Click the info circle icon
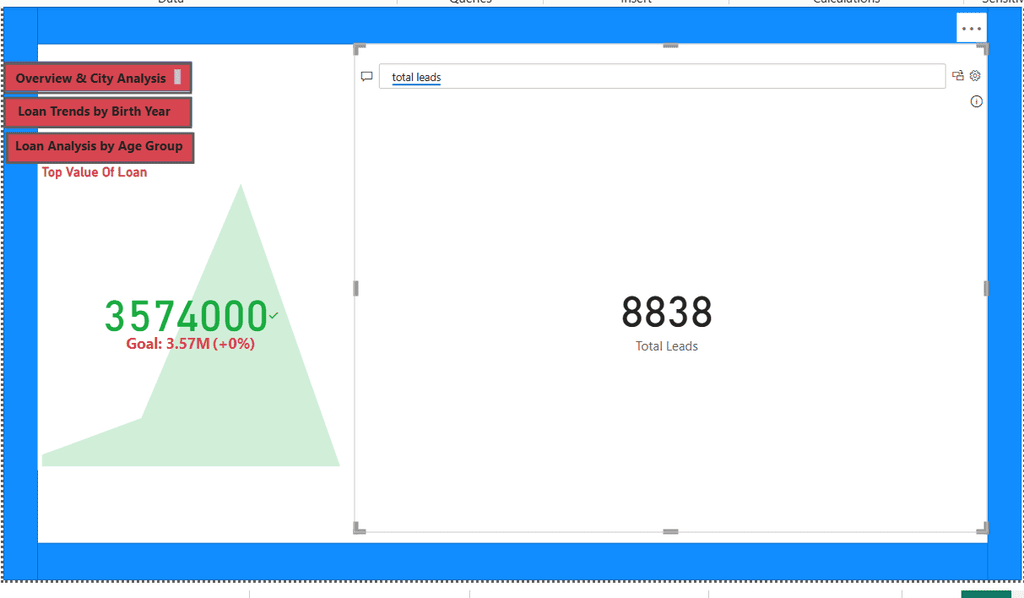1024x598 pixels. 976,101
